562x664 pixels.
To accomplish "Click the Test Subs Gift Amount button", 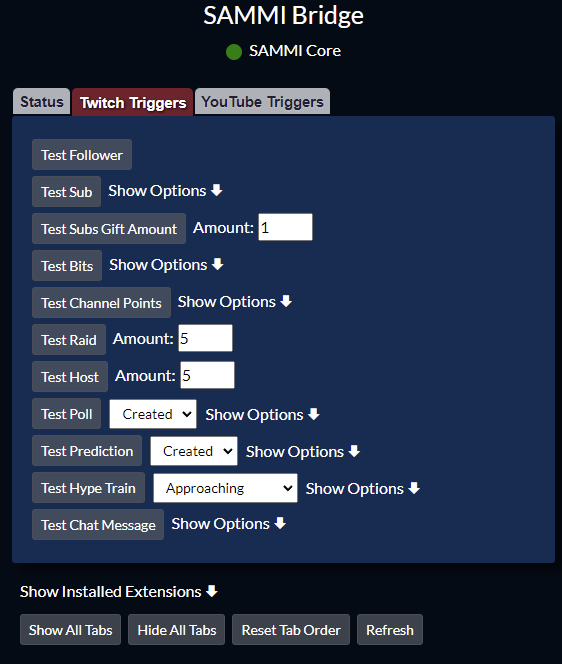I will (109, 229).
